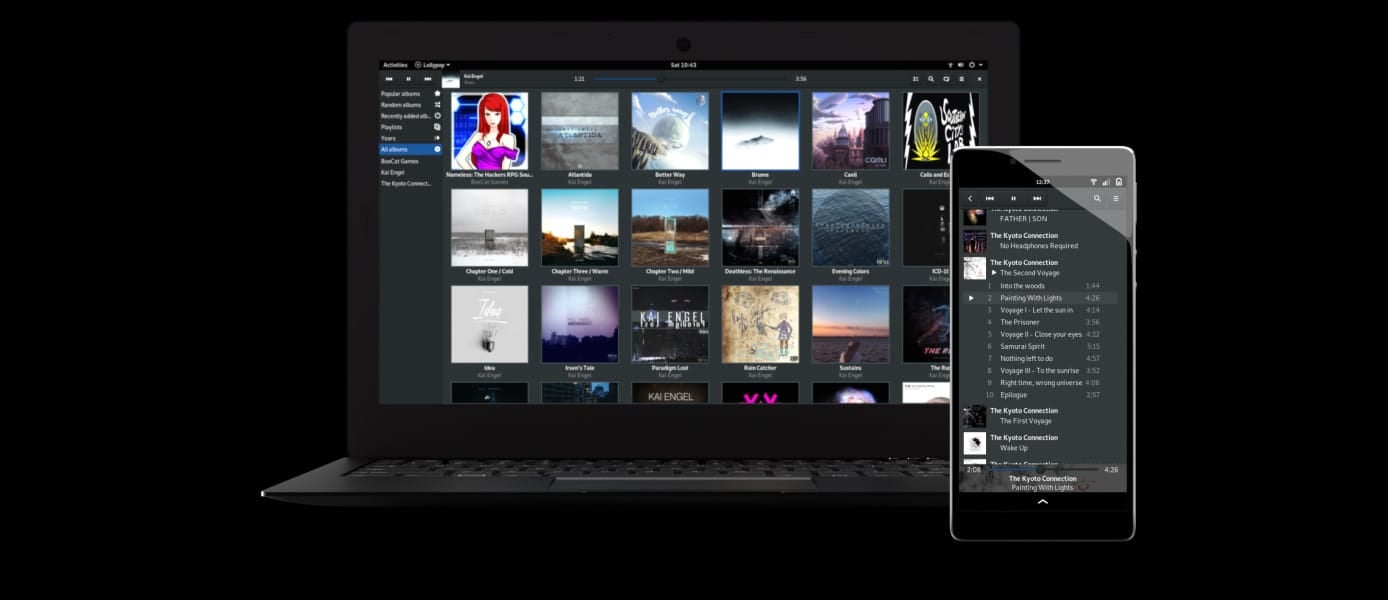Toggle repeat mode in the toolbar

pyautogui.click(x=947, y=78)
